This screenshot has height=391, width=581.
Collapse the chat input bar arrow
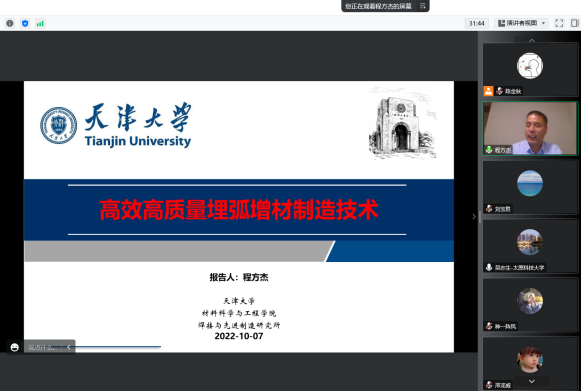click(69, 347)
